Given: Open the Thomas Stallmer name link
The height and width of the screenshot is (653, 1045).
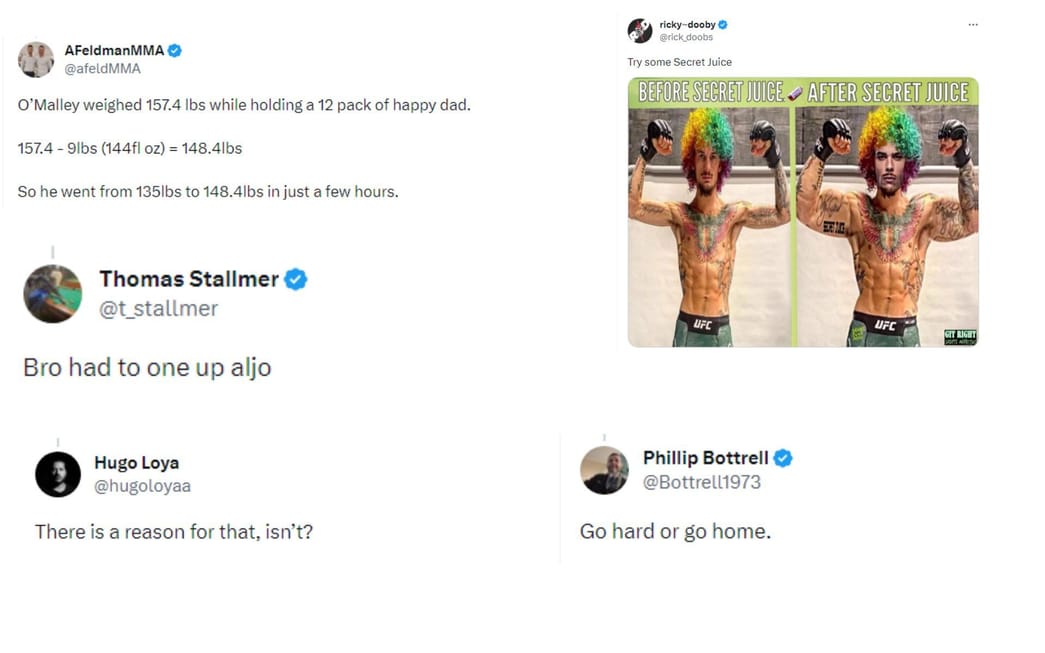Looking at the screenshot, I should [x=188, y=279].
